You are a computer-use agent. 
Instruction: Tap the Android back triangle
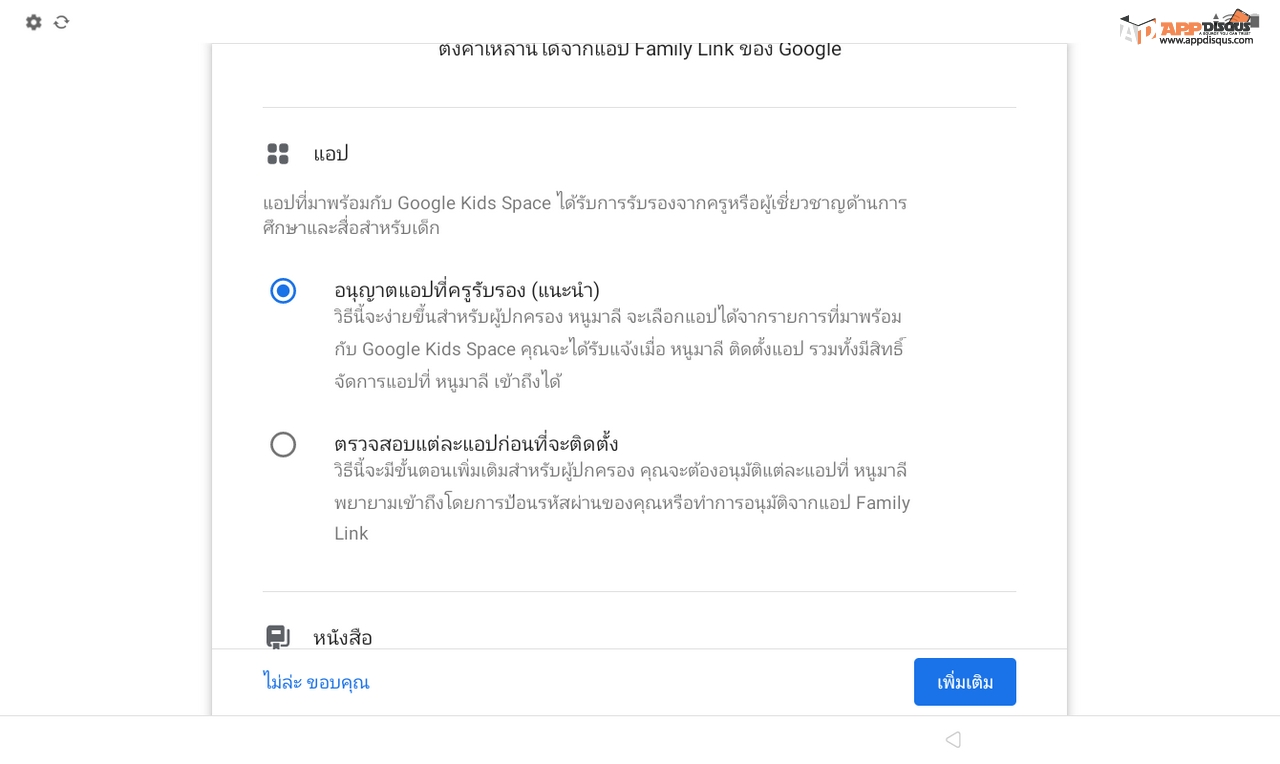click(953, 740)
